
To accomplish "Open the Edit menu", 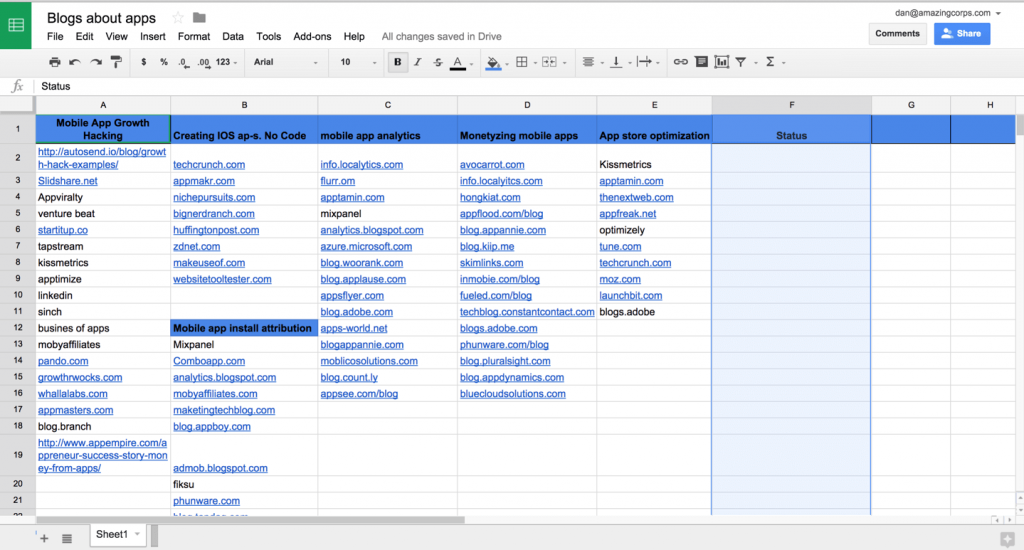I will point(84,37).
